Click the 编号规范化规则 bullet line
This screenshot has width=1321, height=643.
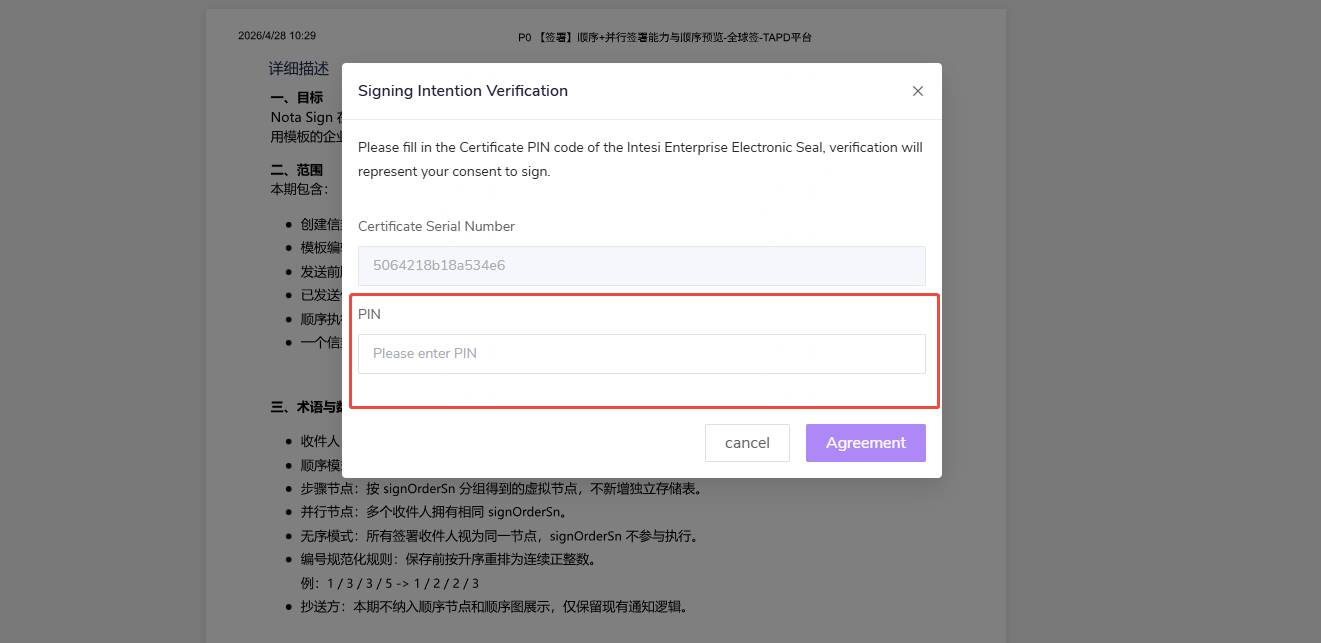[x=448, y=560]
